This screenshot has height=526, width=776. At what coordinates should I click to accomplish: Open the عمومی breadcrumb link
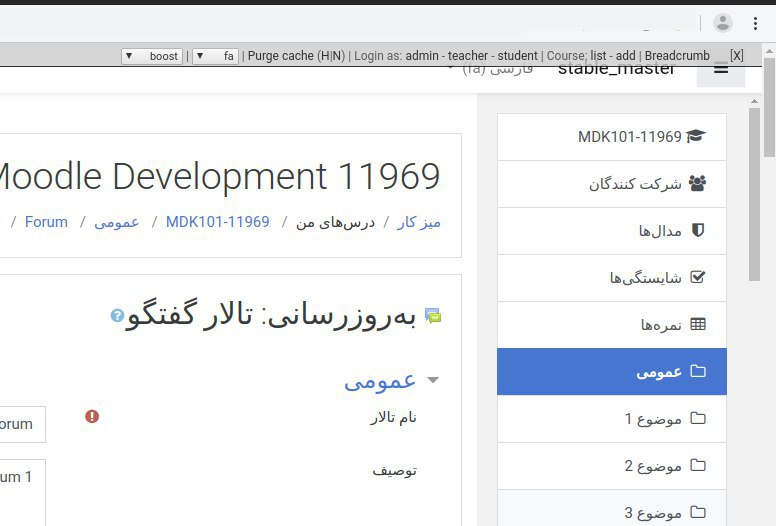pyautogui.click(x=116, y=222)
